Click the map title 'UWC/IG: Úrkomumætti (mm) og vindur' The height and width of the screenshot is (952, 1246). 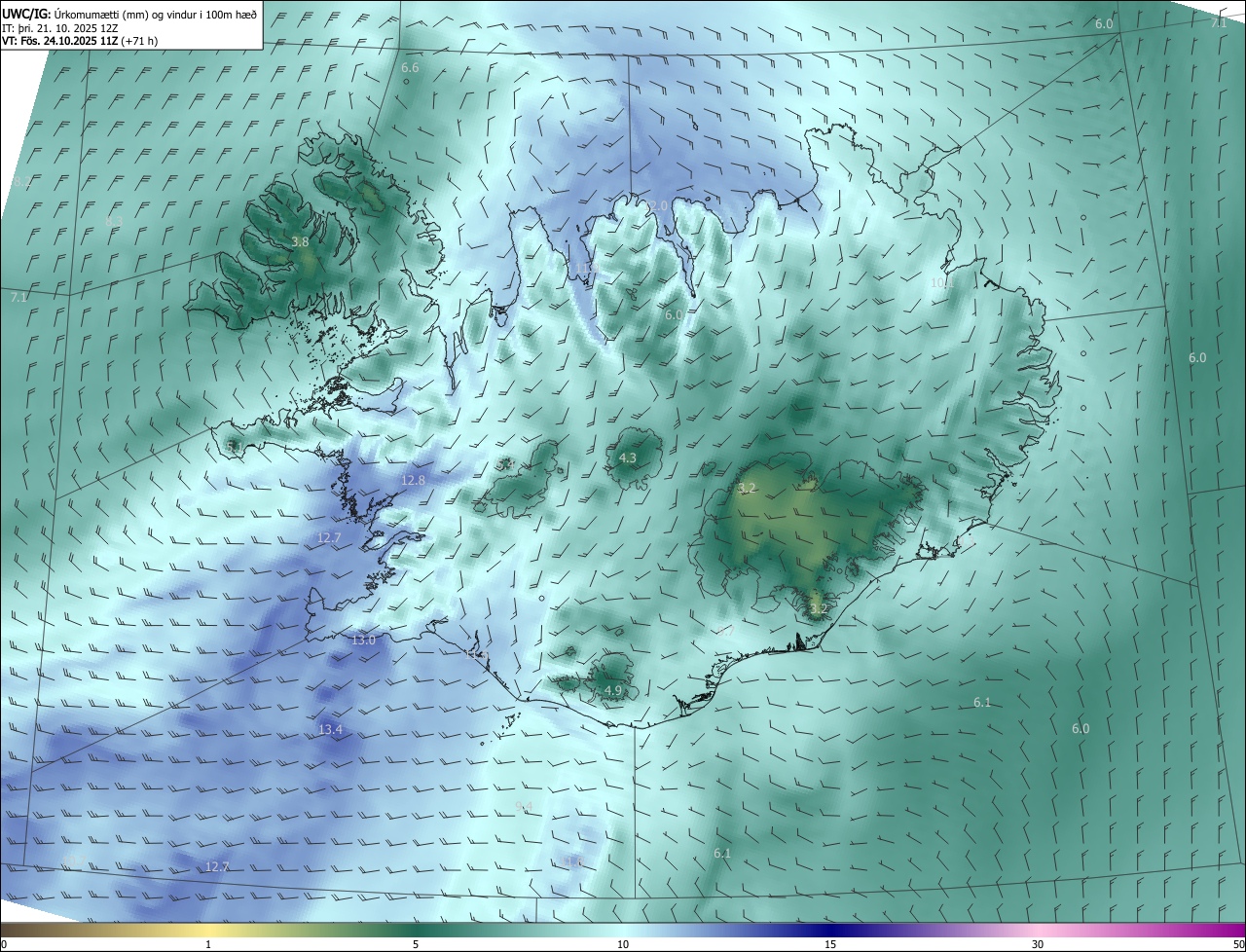point(129,13)
